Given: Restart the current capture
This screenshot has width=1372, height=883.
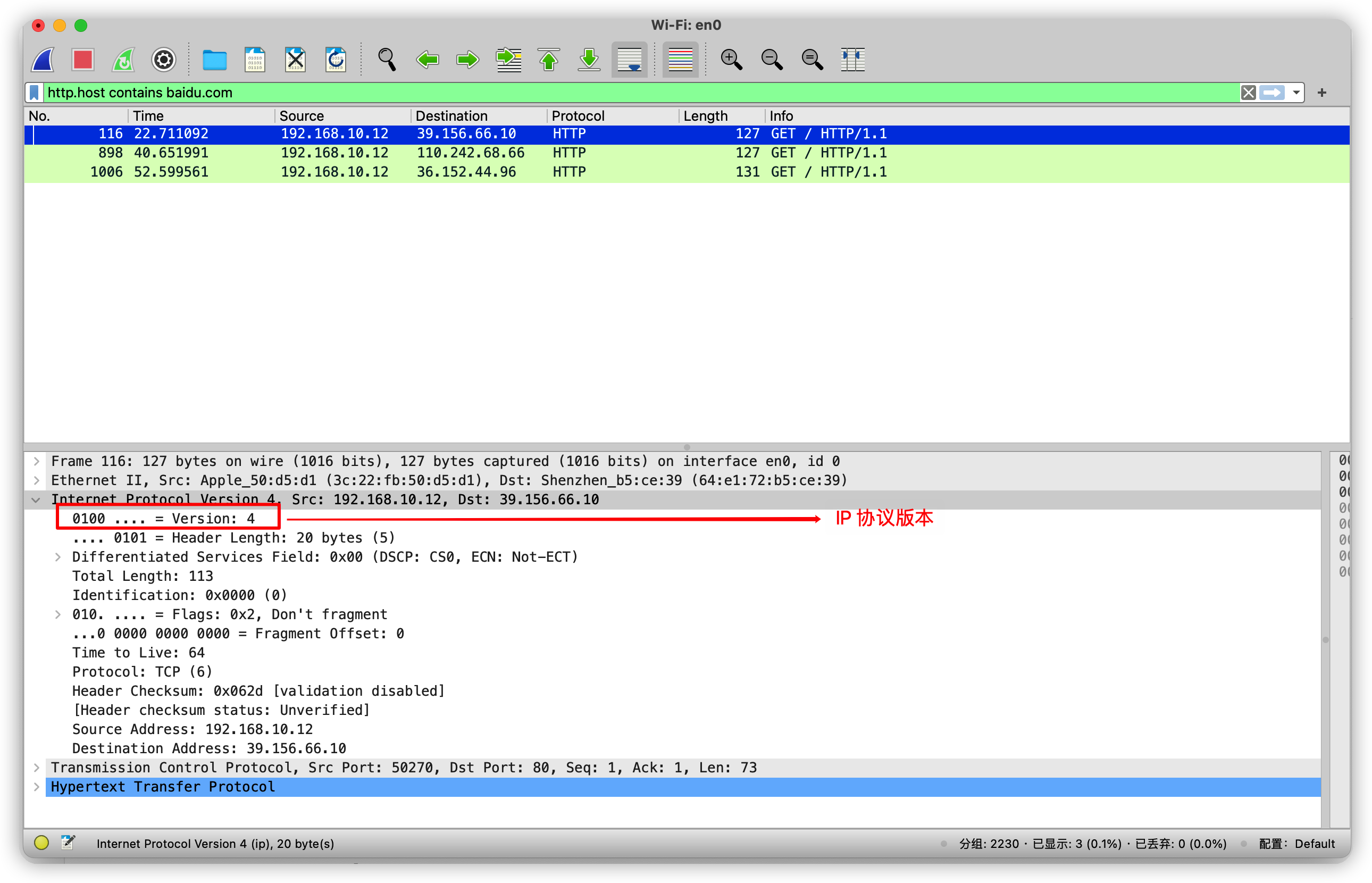Looking at the screenshot, I should 123,60.
